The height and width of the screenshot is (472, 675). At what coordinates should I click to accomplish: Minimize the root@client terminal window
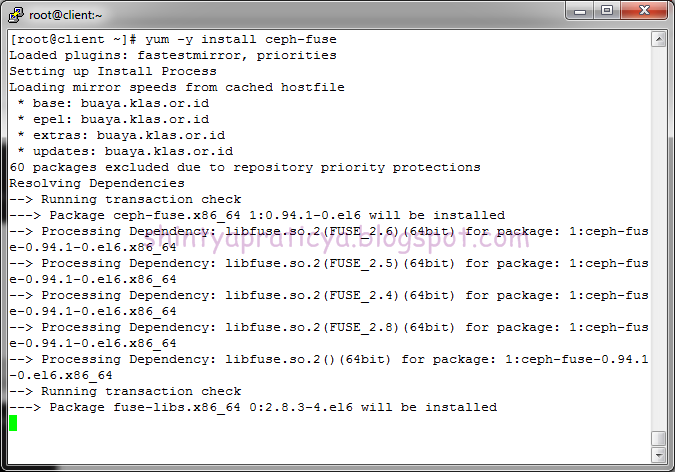pos(579,10)
